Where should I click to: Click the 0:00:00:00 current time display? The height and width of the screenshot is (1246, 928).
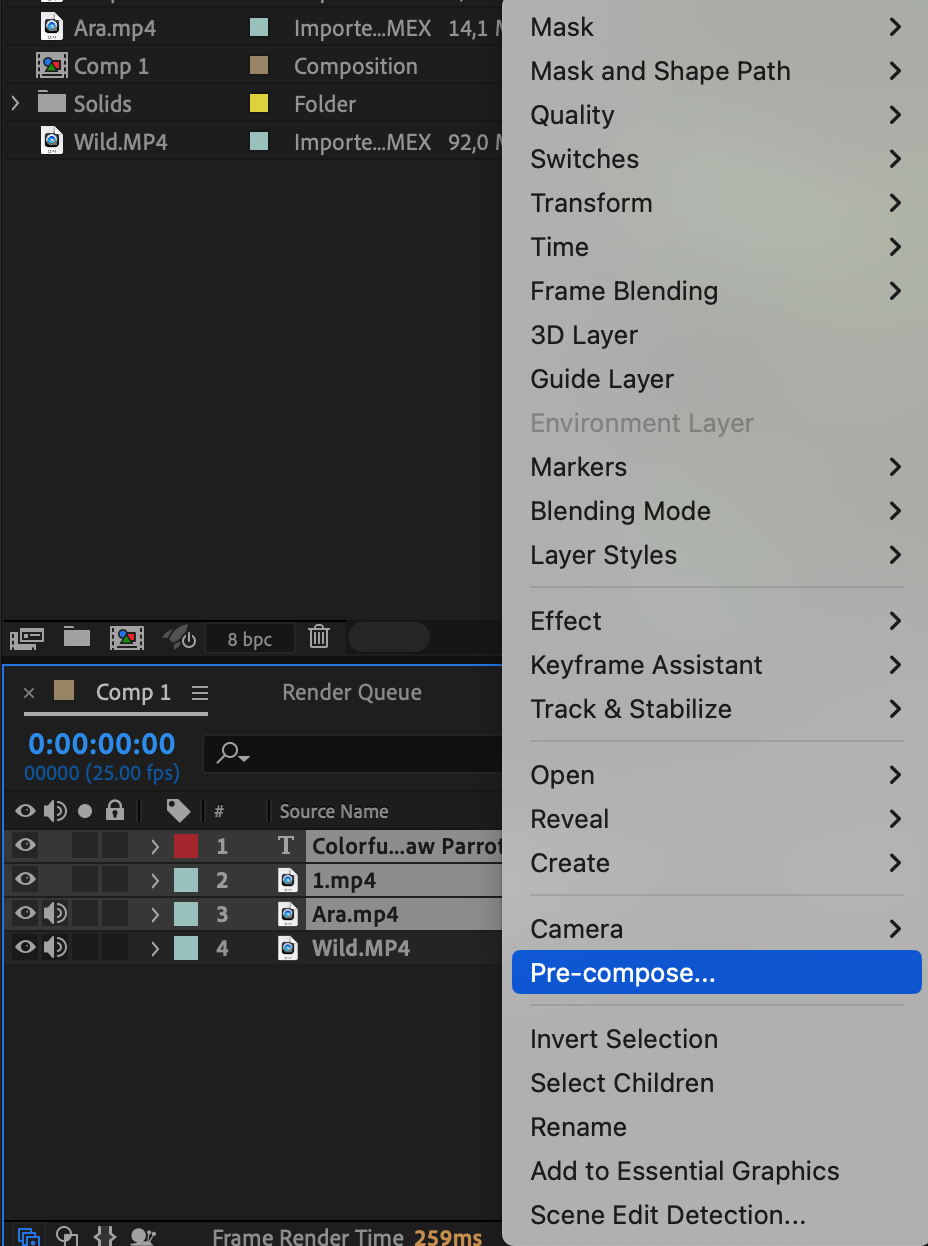(x=102, y=744)
